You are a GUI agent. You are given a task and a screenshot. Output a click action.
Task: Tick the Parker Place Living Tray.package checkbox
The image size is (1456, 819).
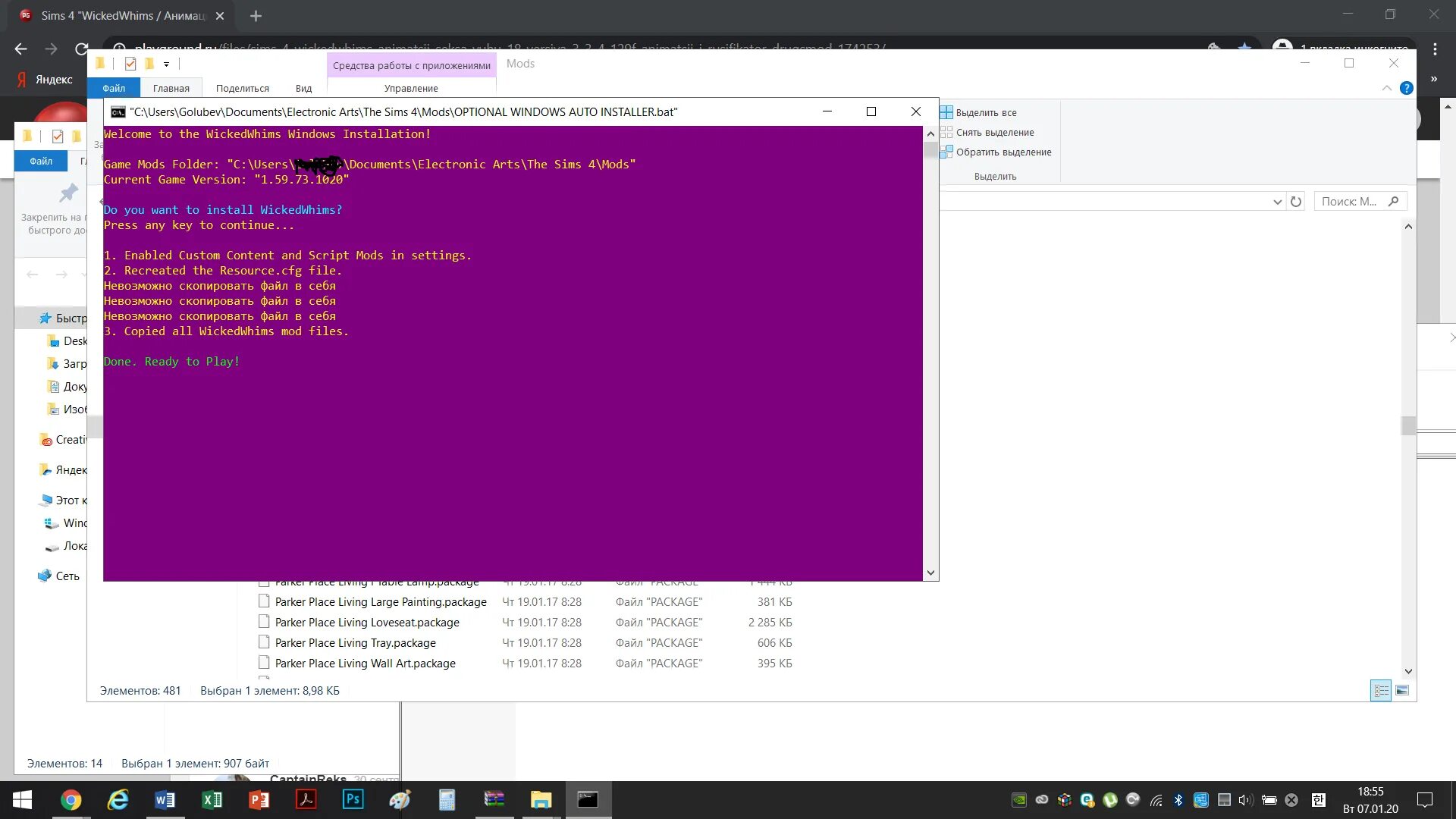264,642
